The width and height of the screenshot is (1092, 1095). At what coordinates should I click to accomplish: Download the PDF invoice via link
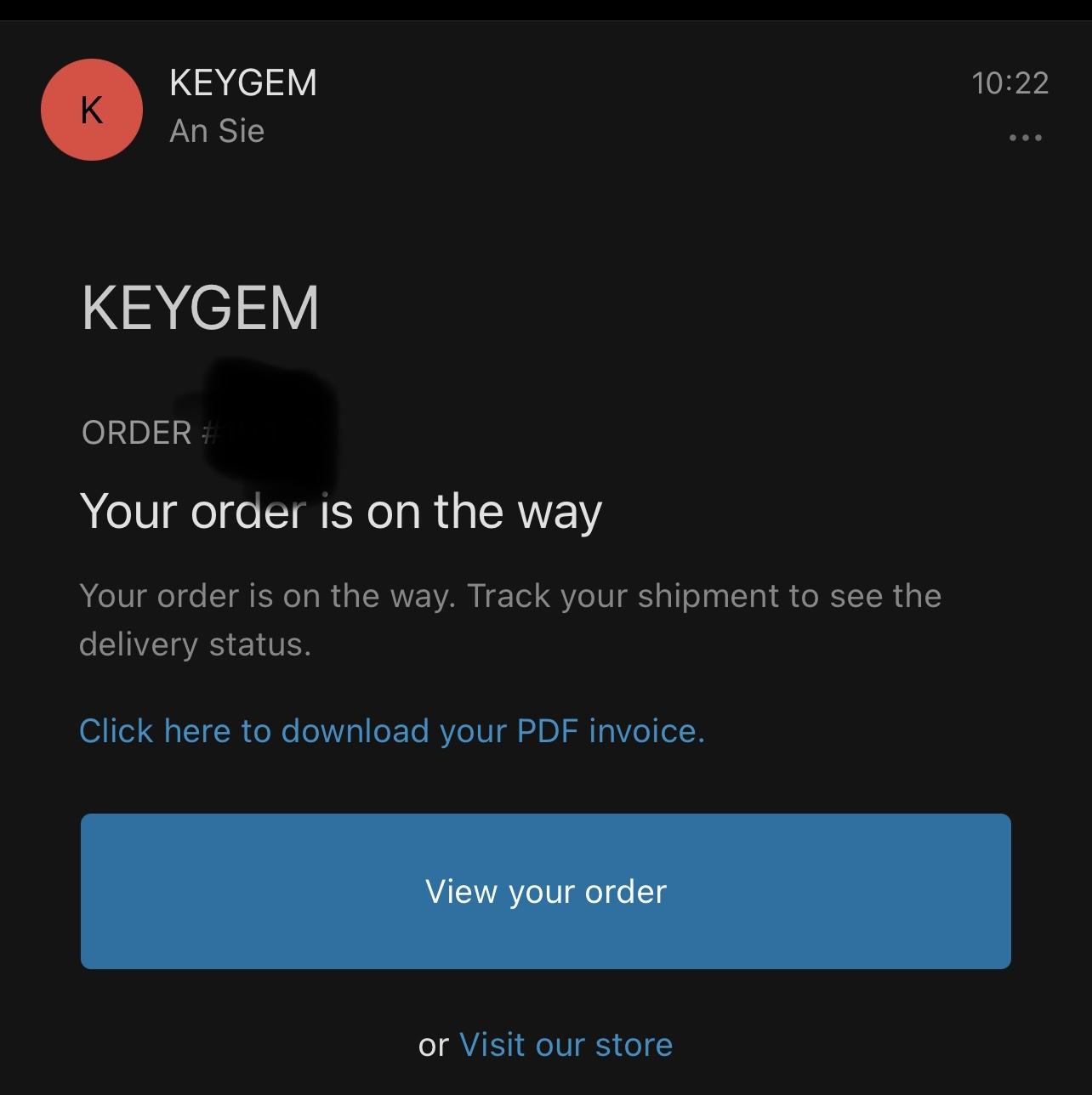pyautogui.click(x=392, y=731)
